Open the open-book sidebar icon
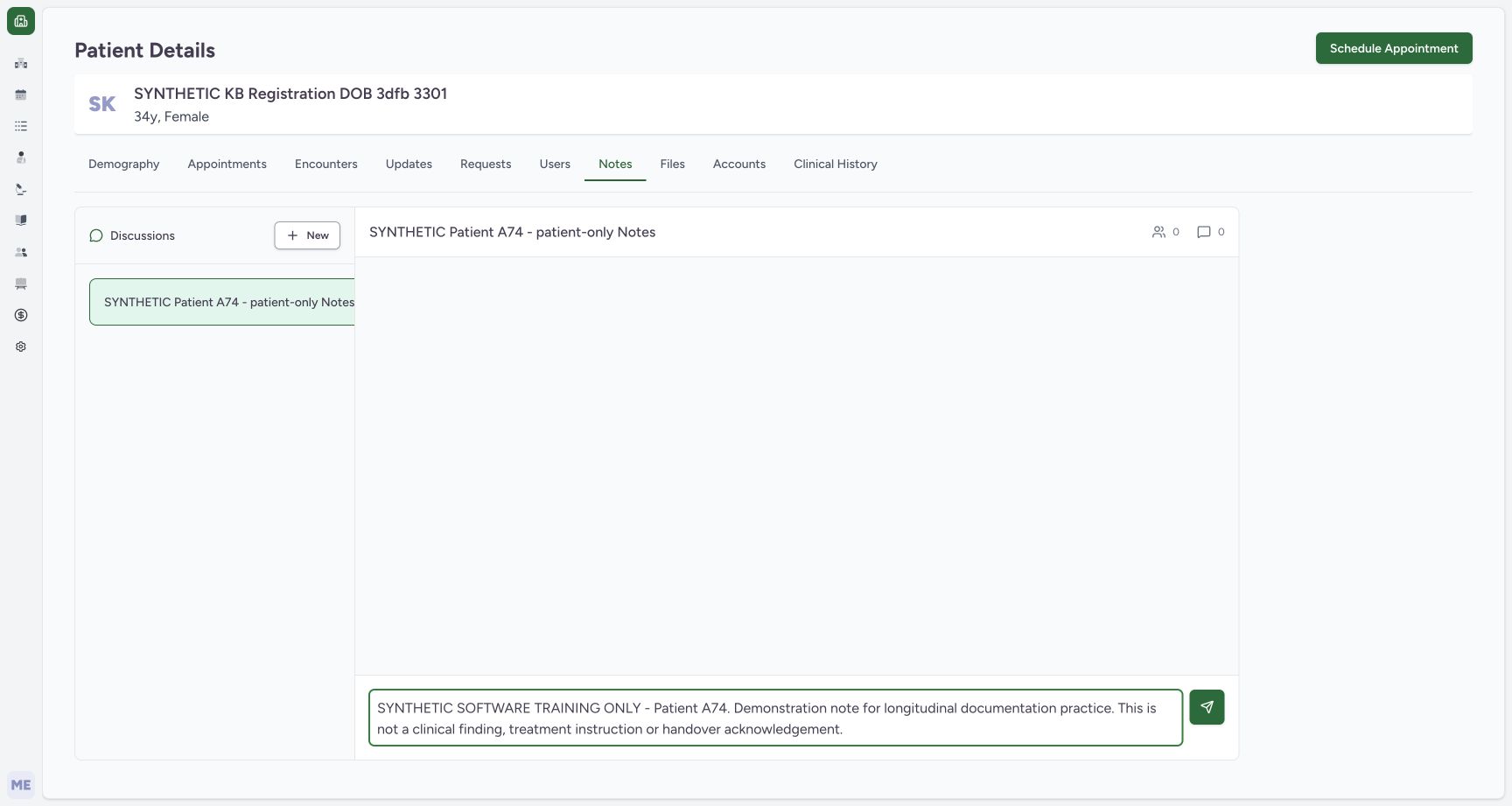The height and width of the screenshot is (806, 1512). click(21, 221)
